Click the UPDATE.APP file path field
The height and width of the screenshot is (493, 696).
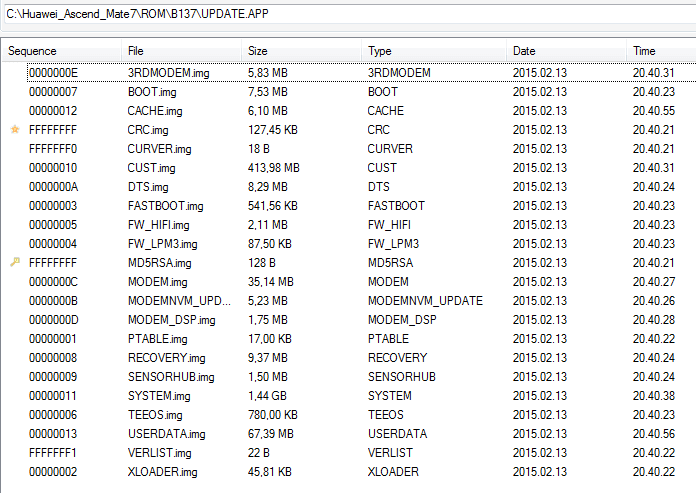pyautogui.click(x=350, y=14)
